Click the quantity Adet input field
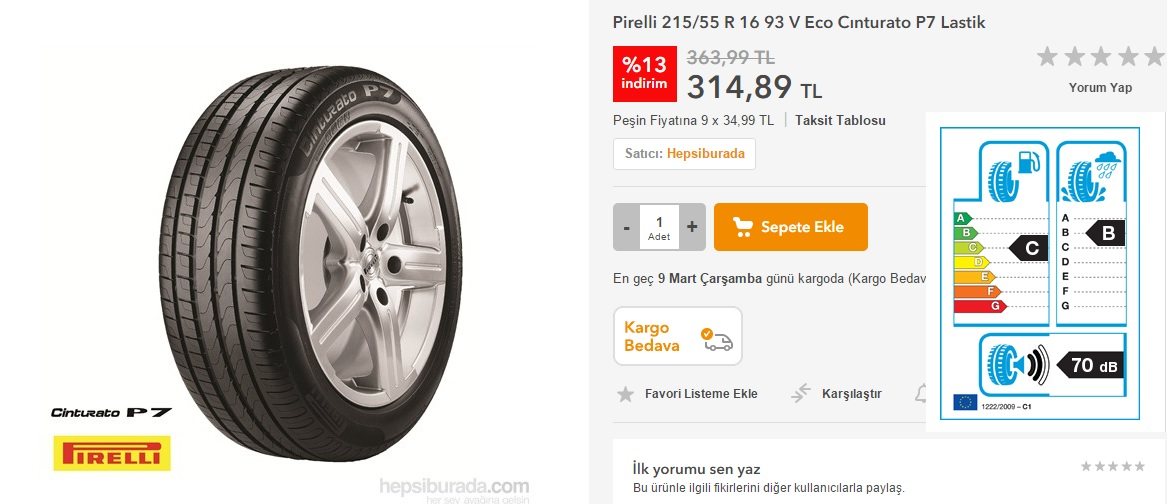This screenshot has height=504, width=1171. point(659,227)
